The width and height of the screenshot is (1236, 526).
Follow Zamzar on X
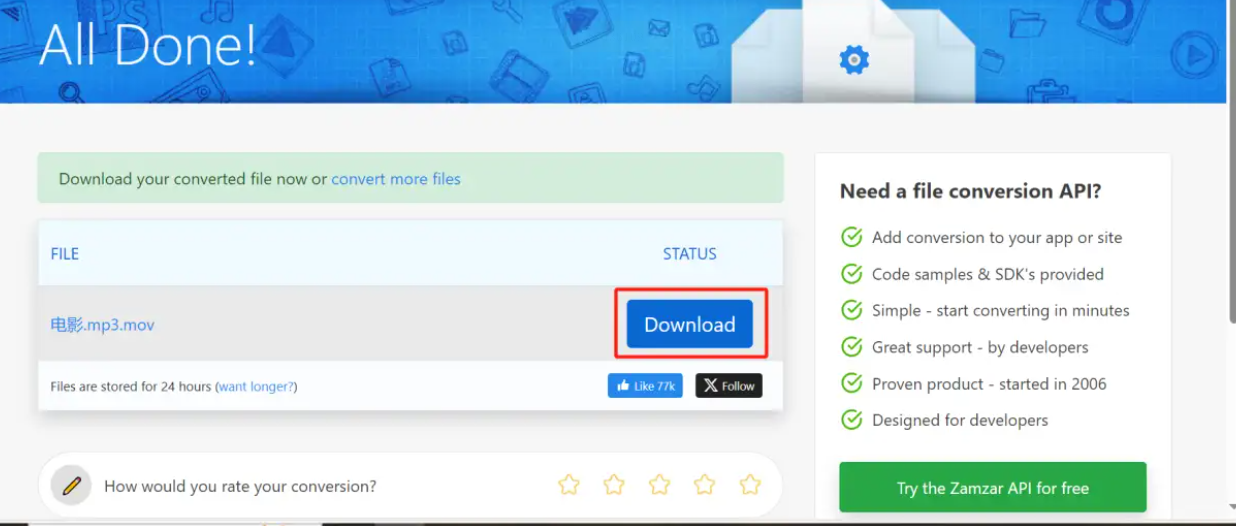[729, 385]
